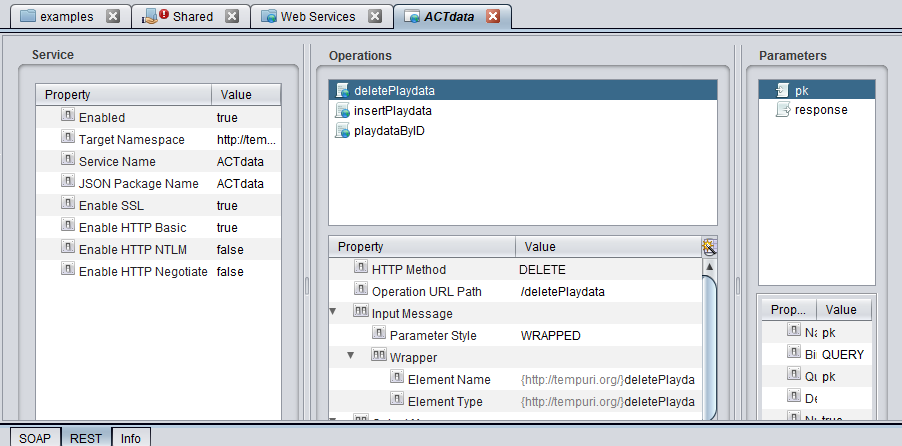The width and height of the screenshot is (902, 446).
Task: Click the HTTP Method property icon
Action: [x=361, y=269]
